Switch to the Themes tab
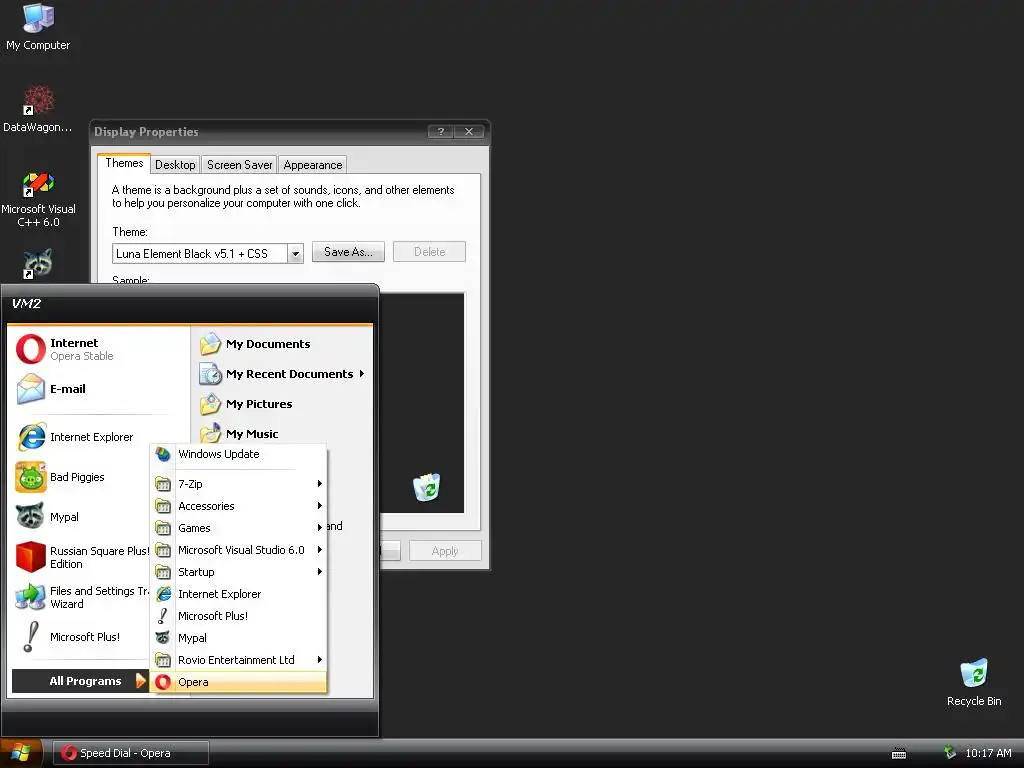This screenshot has width=1024, height=768. pos(124,163)
